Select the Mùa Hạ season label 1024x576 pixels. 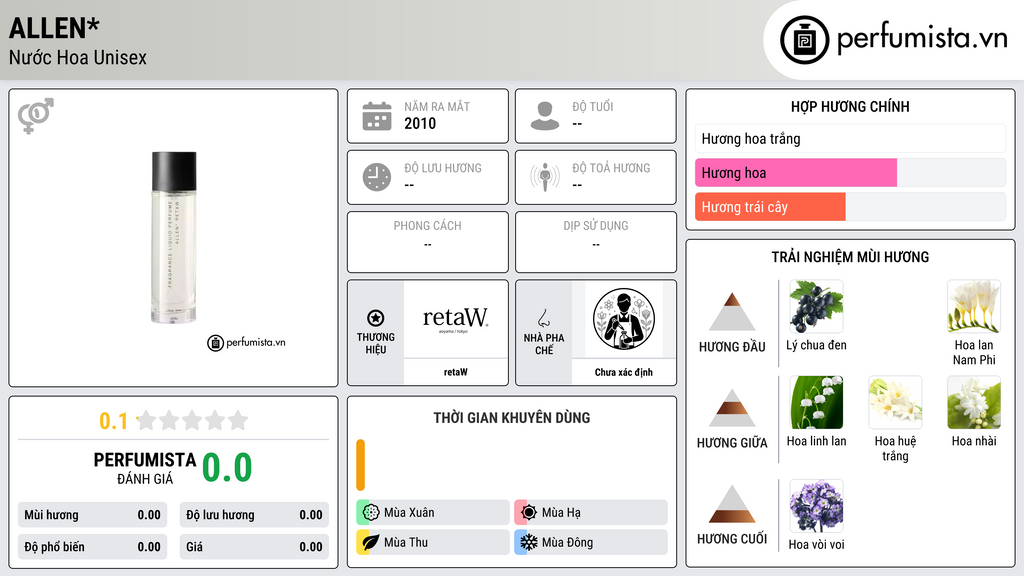click(x=561, y=513)
